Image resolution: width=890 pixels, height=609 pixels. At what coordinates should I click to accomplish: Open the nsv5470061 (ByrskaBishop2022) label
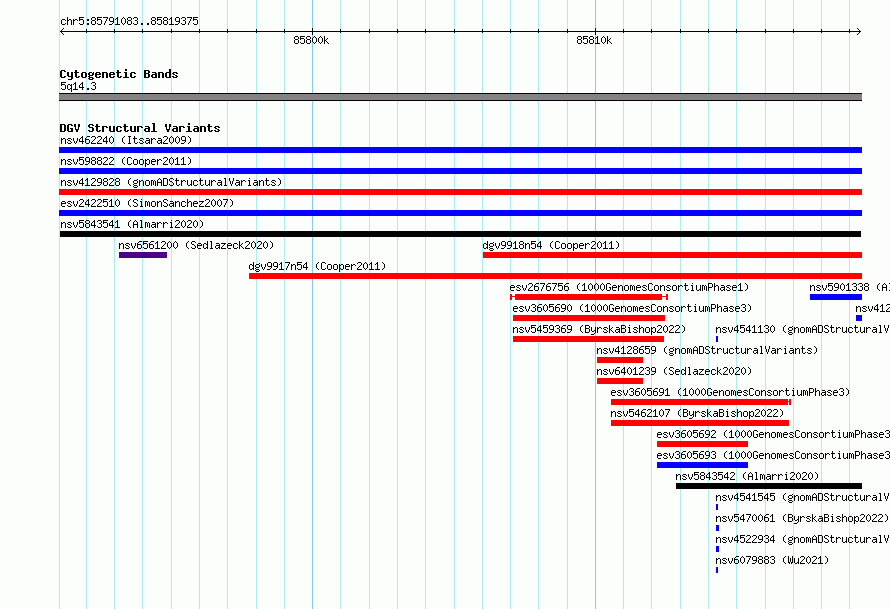(x=801, y=518)
